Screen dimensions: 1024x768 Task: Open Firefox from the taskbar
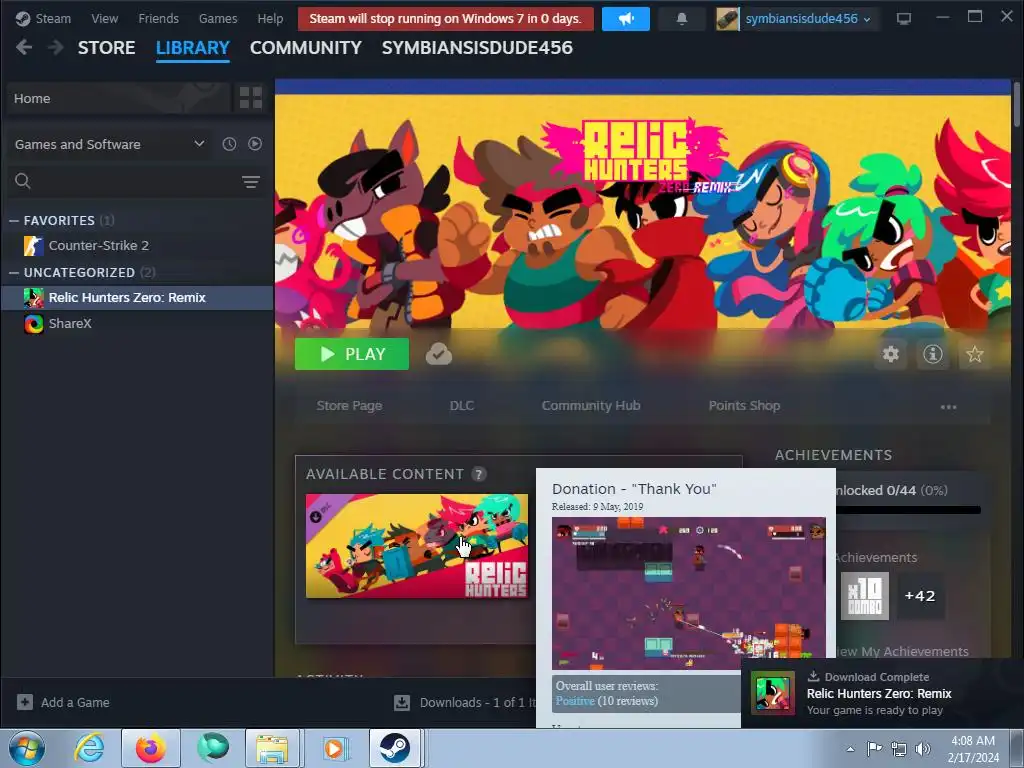click(151, 748)
